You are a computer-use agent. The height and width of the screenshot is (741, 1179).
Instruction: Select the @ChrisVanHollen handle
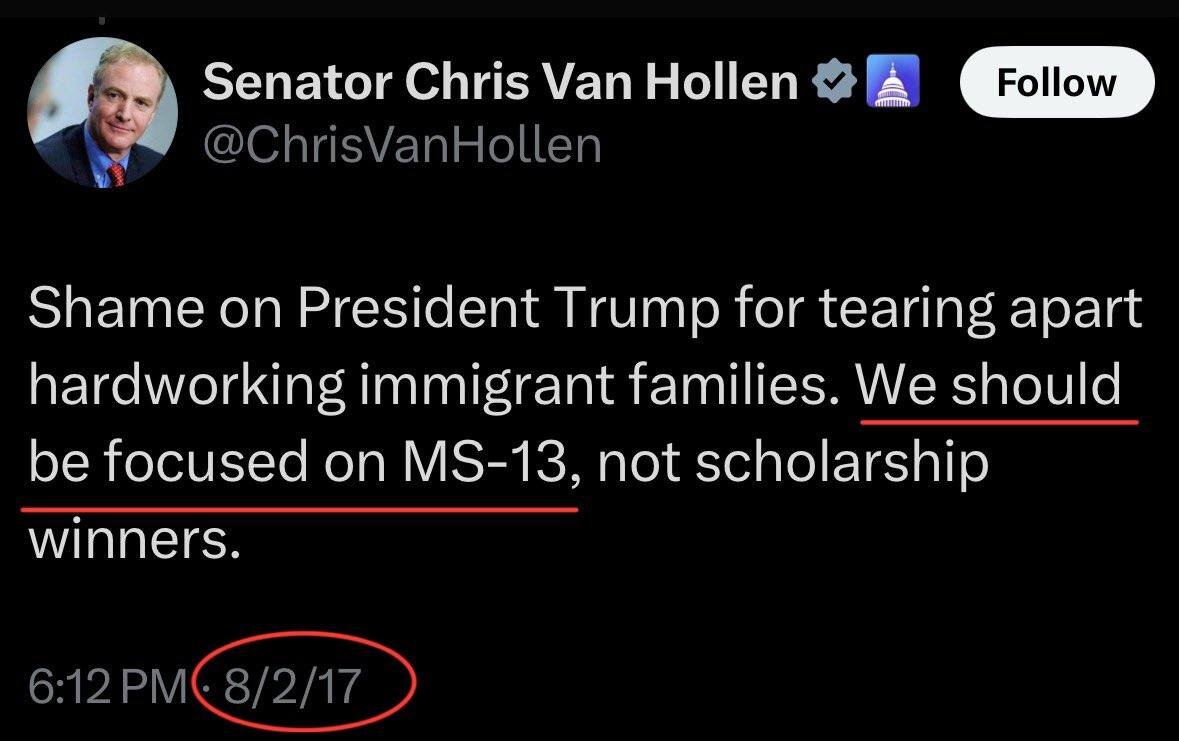(402, 145)
